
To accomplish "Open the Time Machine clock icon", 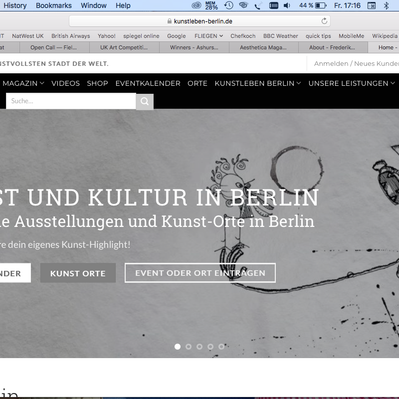I will tap(229, 5).
